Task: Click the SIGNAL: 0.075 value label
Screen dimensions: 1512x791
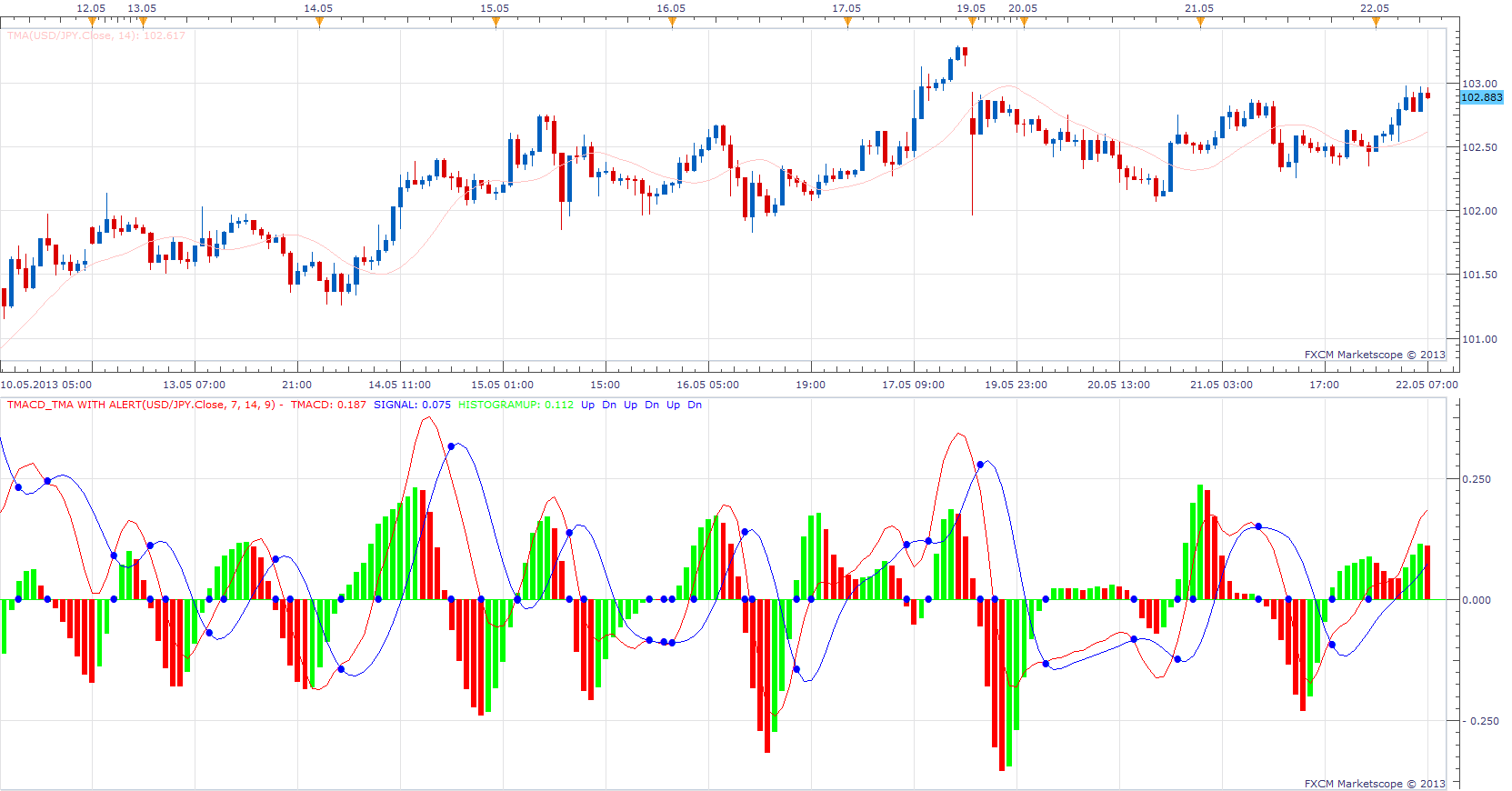Action: (412, 405)
